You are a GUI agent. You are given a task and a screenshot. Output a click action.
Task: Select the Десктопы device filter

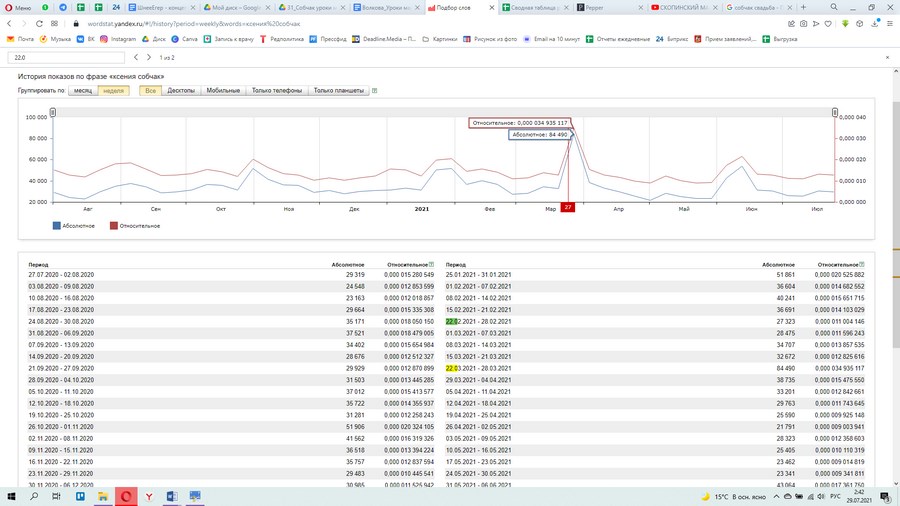click(181, 90)
